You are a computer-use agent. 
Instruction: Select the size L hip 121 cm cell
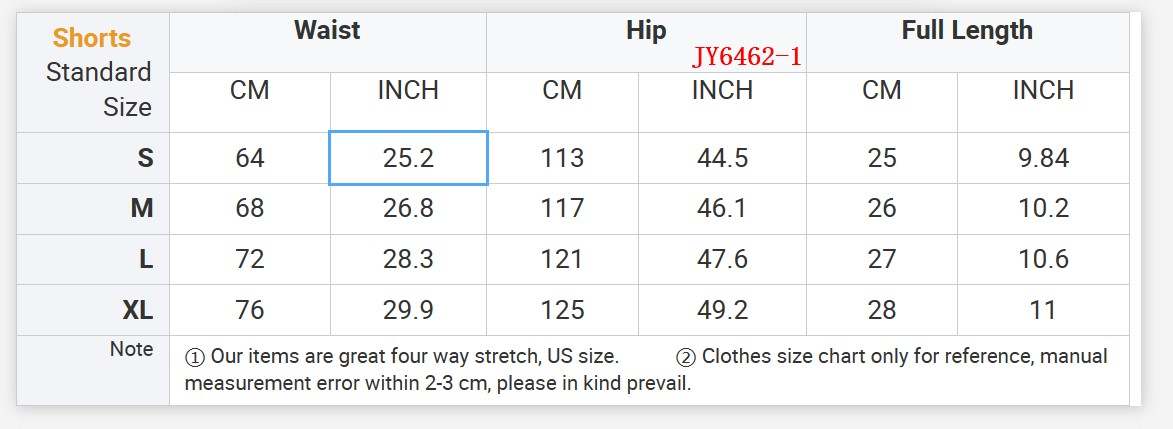(562, 259)
